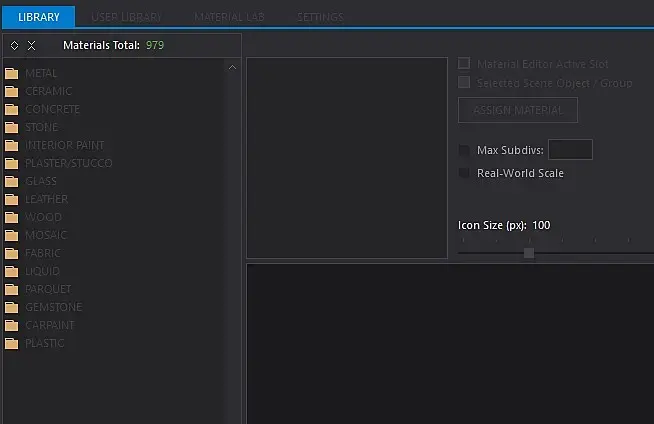654x424 pixels.
Task: Go to the SETTINGS tab
Action: (320, 17)
